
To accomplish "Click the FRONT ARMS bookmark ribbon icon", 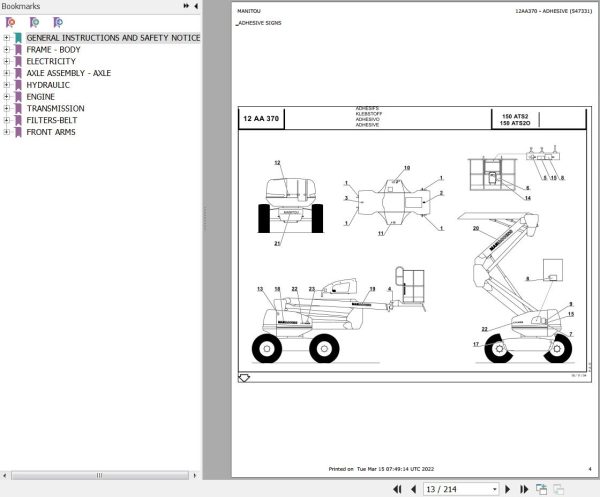I will tap(18, 132).
